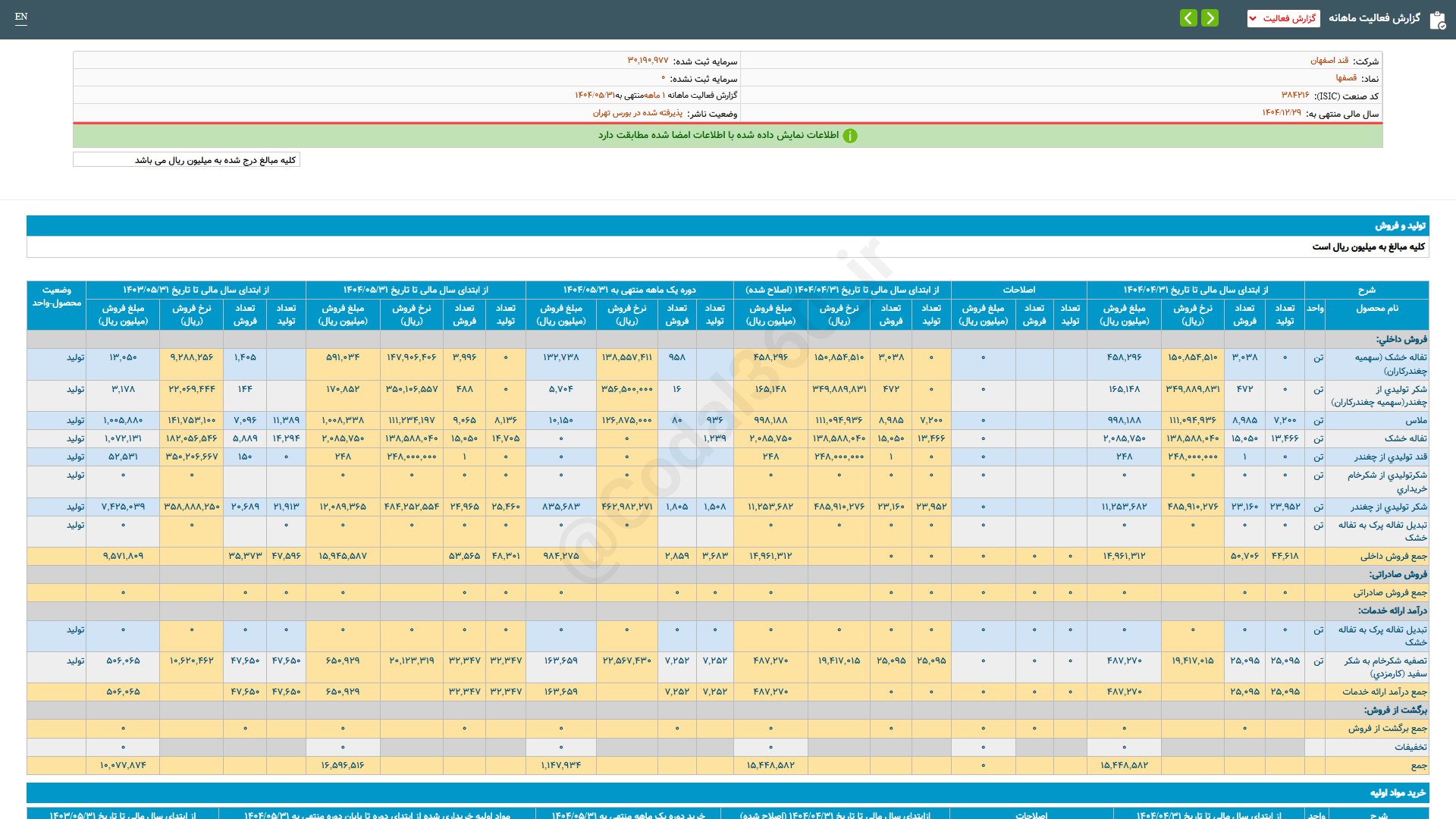Click the شرح column header
Image resolution: width=1456 pixels, height=819 pixels.
pyautogui.click(x=1367, y=290)
